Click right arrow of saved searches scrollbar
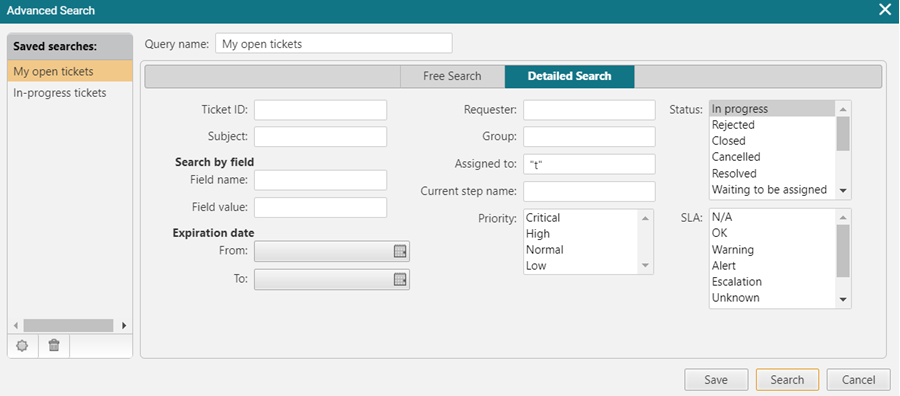The width and height of the screenshot is (900, 396). [124, 325]
